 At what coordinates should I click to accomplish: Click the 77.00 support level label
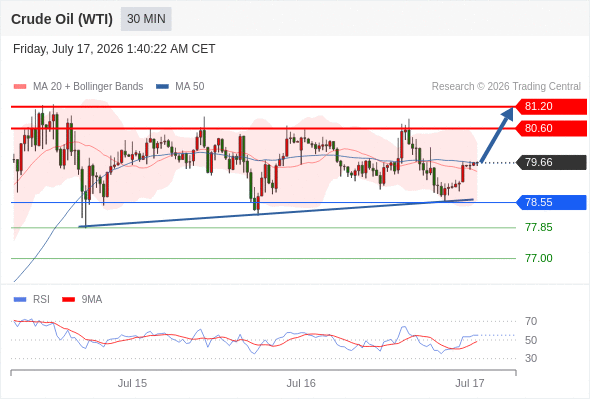click(539, 258)
